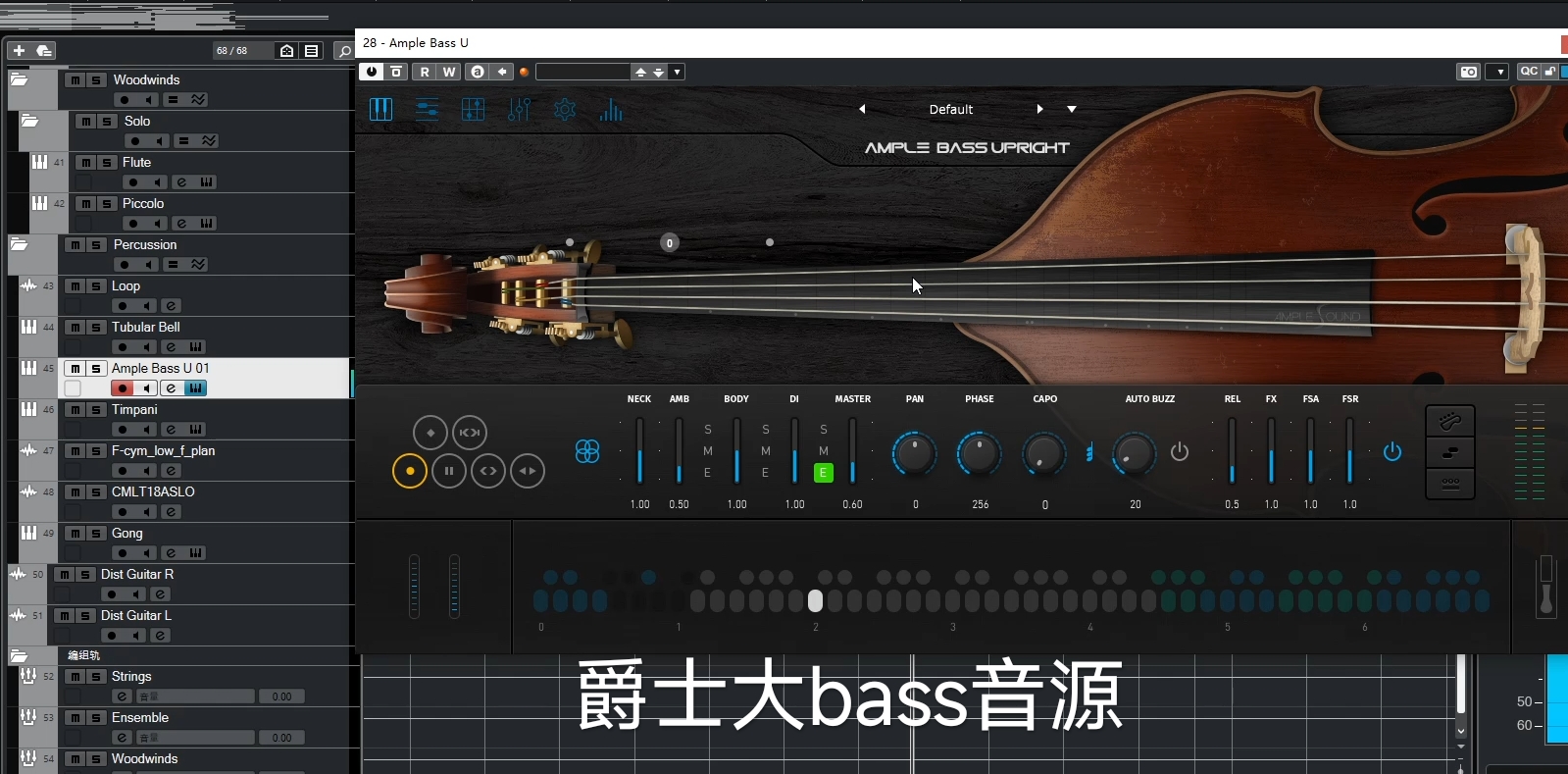
Task: Click the left-right triangles round button
Action: pyautogui.click(x=528, y=471)
